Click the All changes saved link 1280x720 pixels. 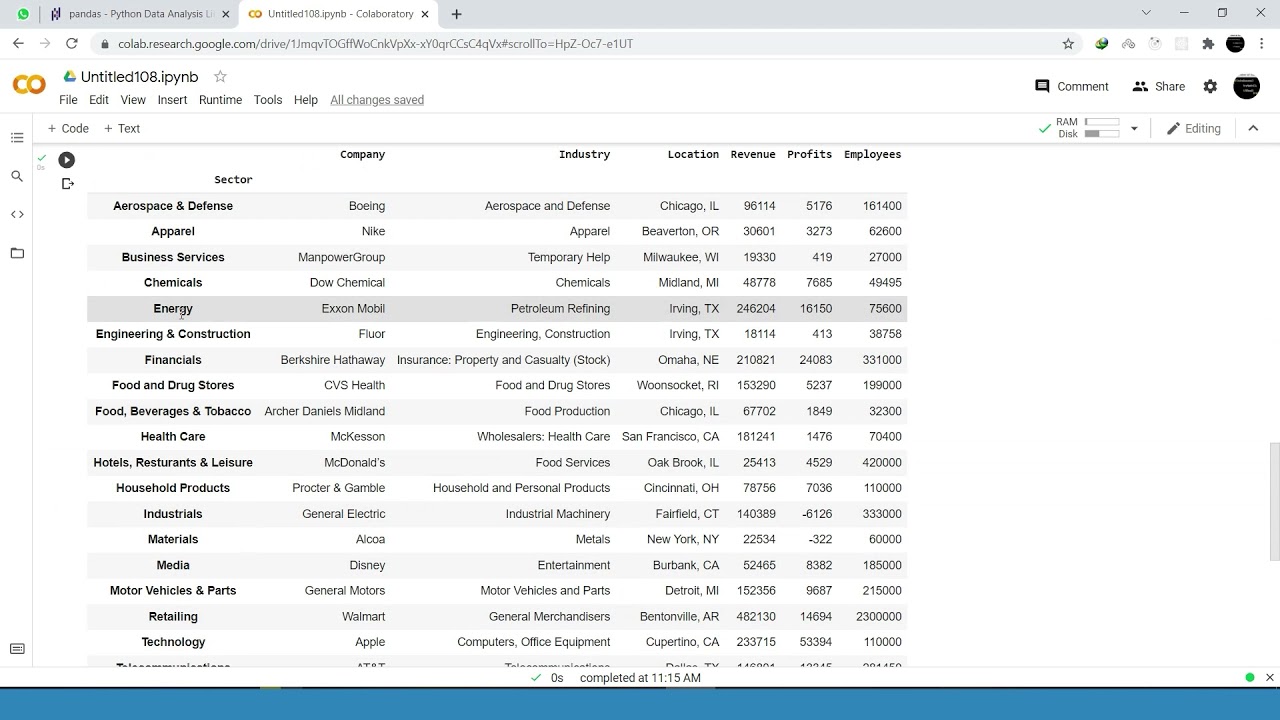click(x=377, y=100)
